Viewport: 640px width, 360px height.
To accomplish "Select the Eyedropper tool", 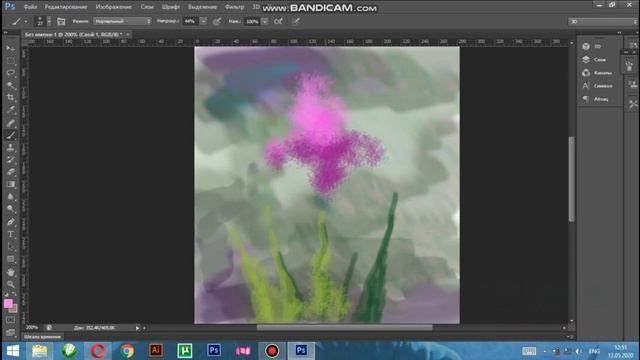I will coord(11,110).
